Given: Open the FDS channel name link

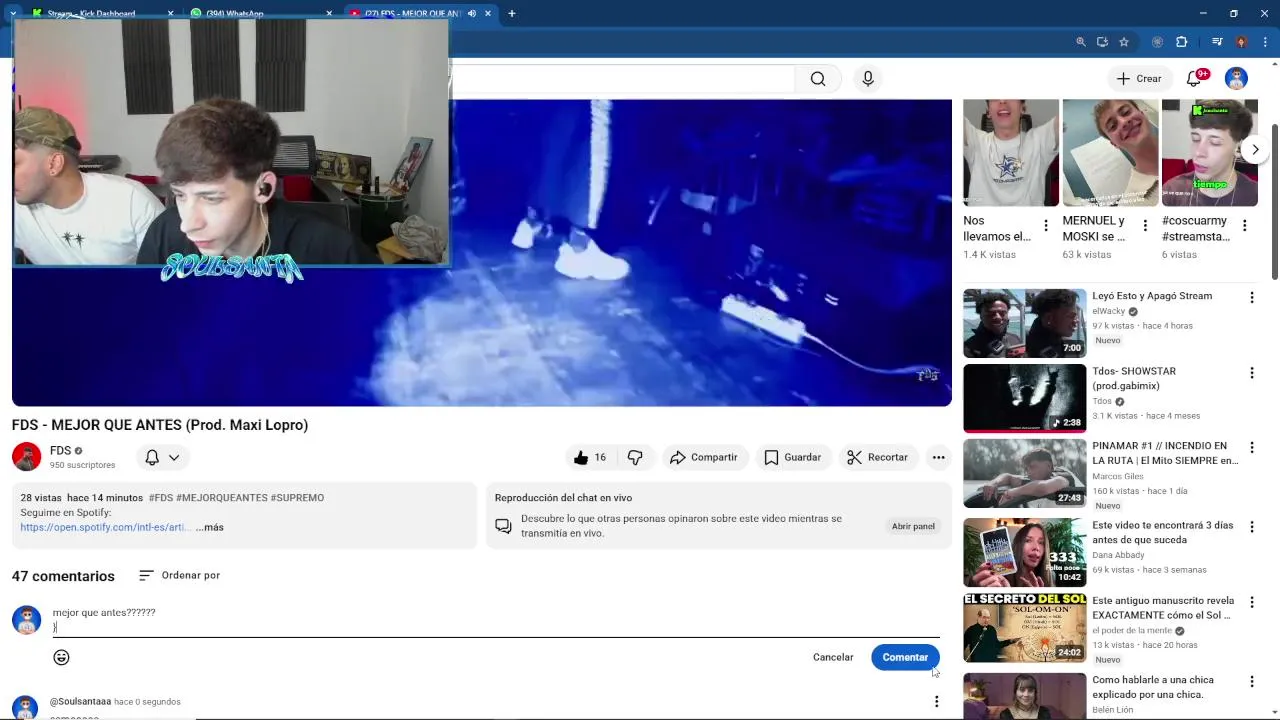Looking at the screenshot, I should pyautogui.click(x=60, y=451).
